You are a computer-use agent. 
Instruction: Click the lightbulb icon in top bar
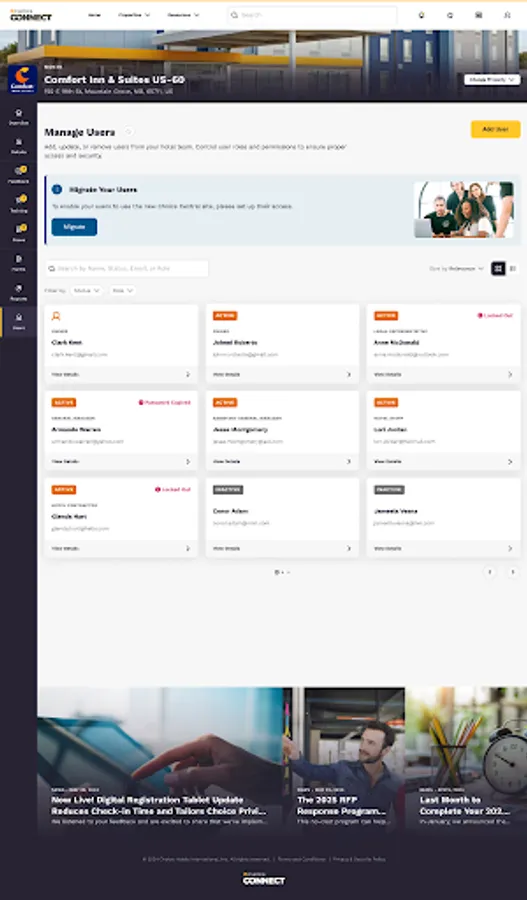[421, 15]
